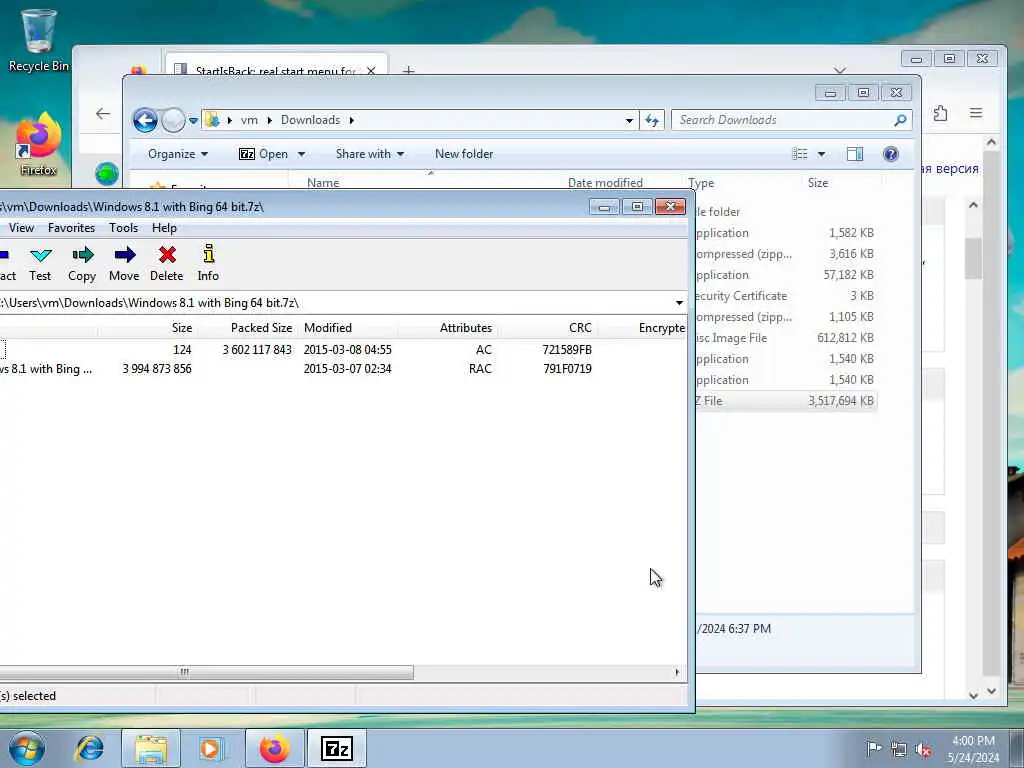Open the View menu in 7-Zip
The height and width of the screenshot is (768, 1024).
point(21,228)
